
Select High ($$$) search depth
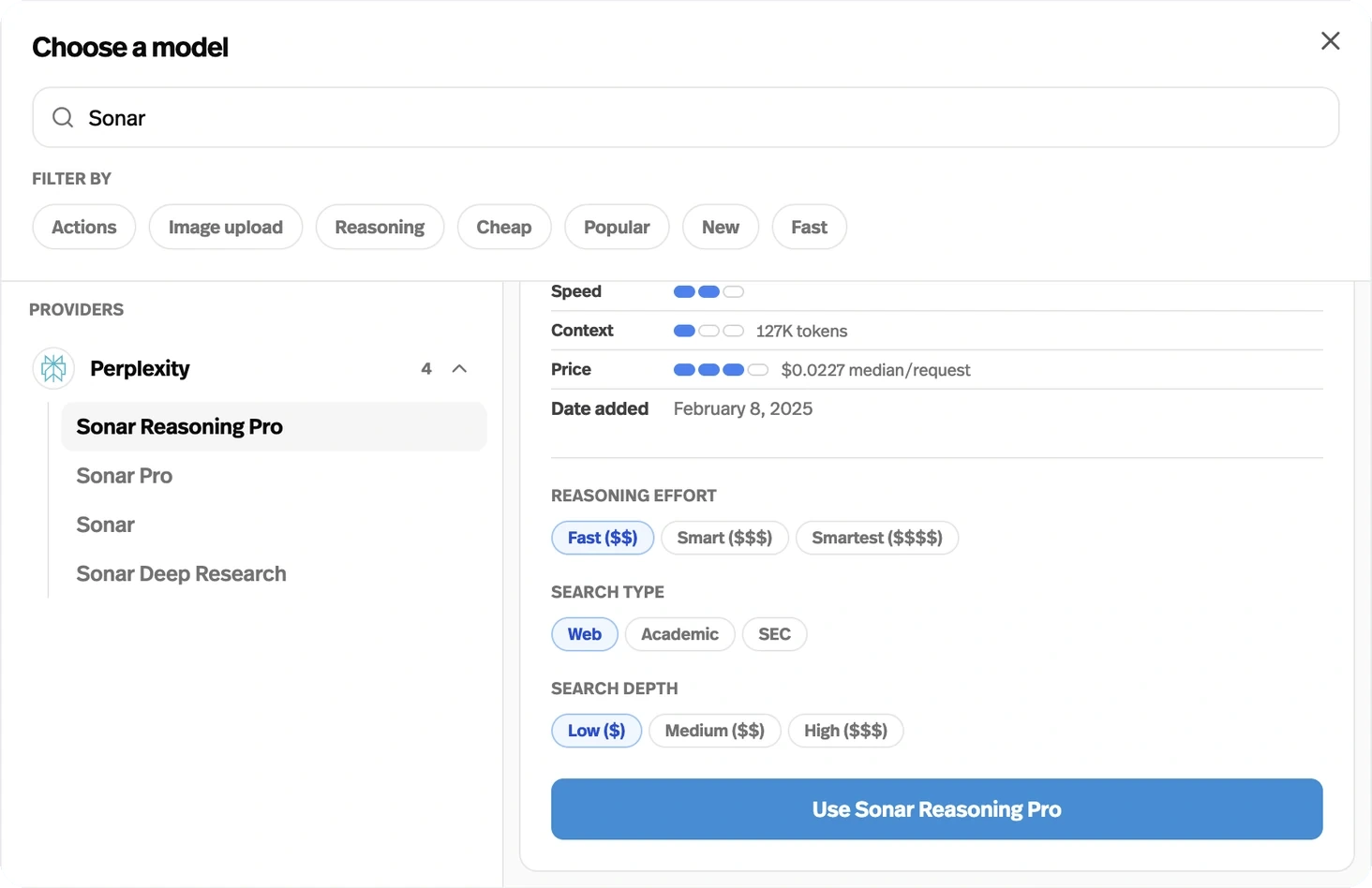(846, 731)
